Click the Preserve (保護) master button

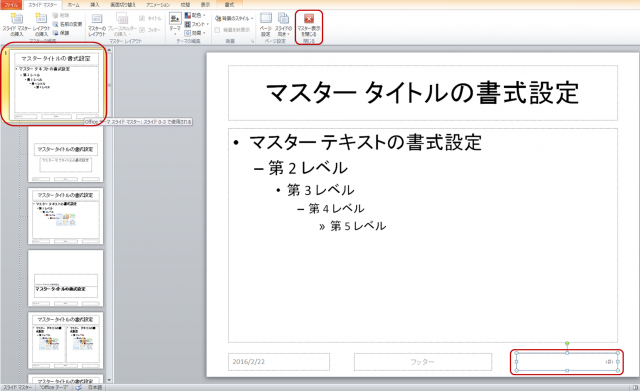click(61, 33)
